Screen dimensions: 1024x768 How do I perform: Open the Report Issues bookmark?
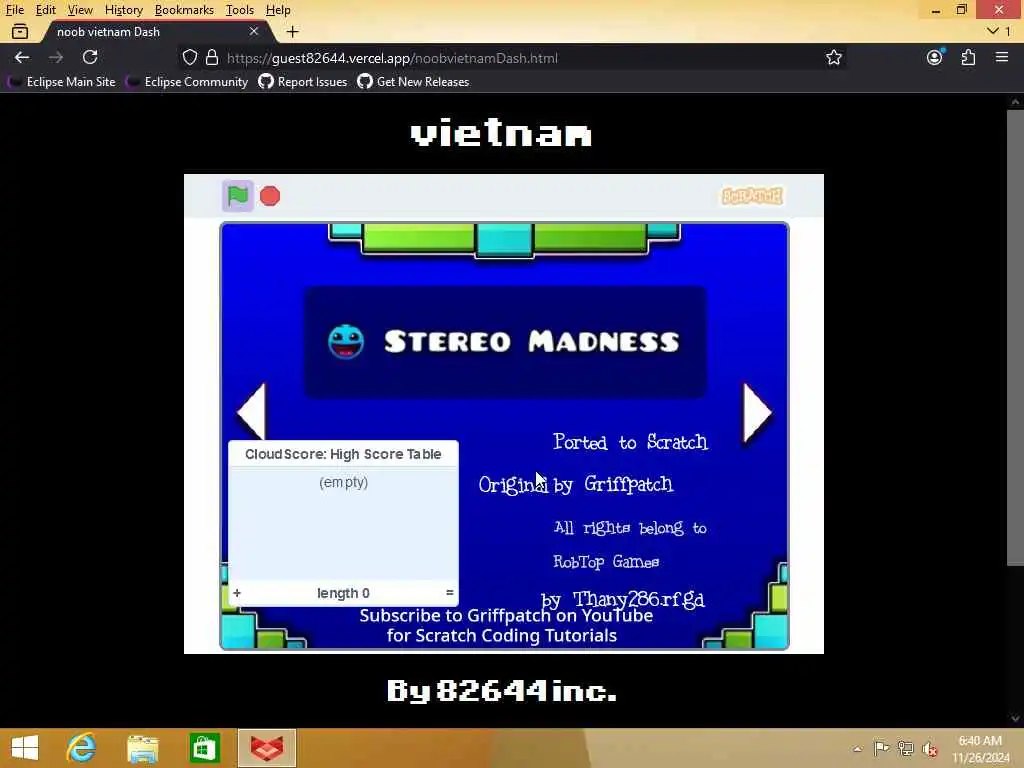coord(303,82)
